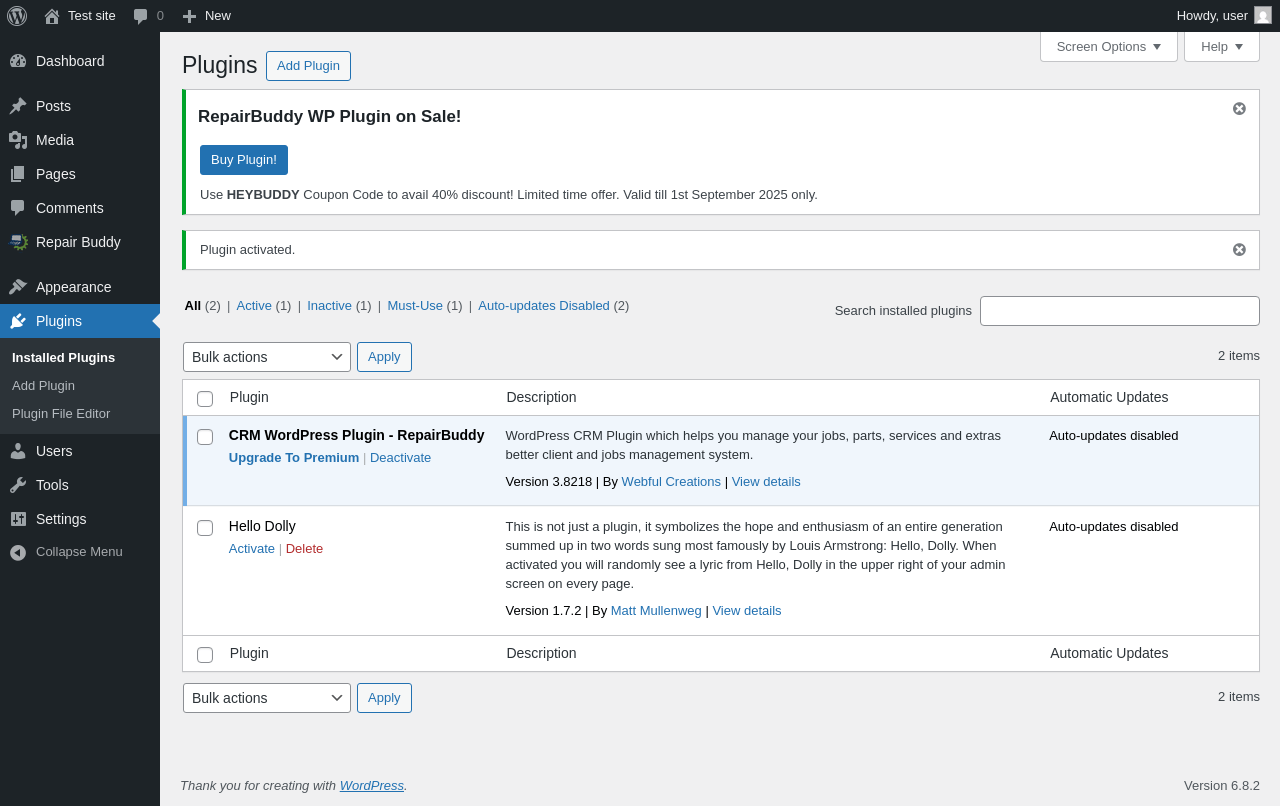Activate the Hello Dolly plugin
This screenshot has height=806, width=1280.
pos(252,548)
